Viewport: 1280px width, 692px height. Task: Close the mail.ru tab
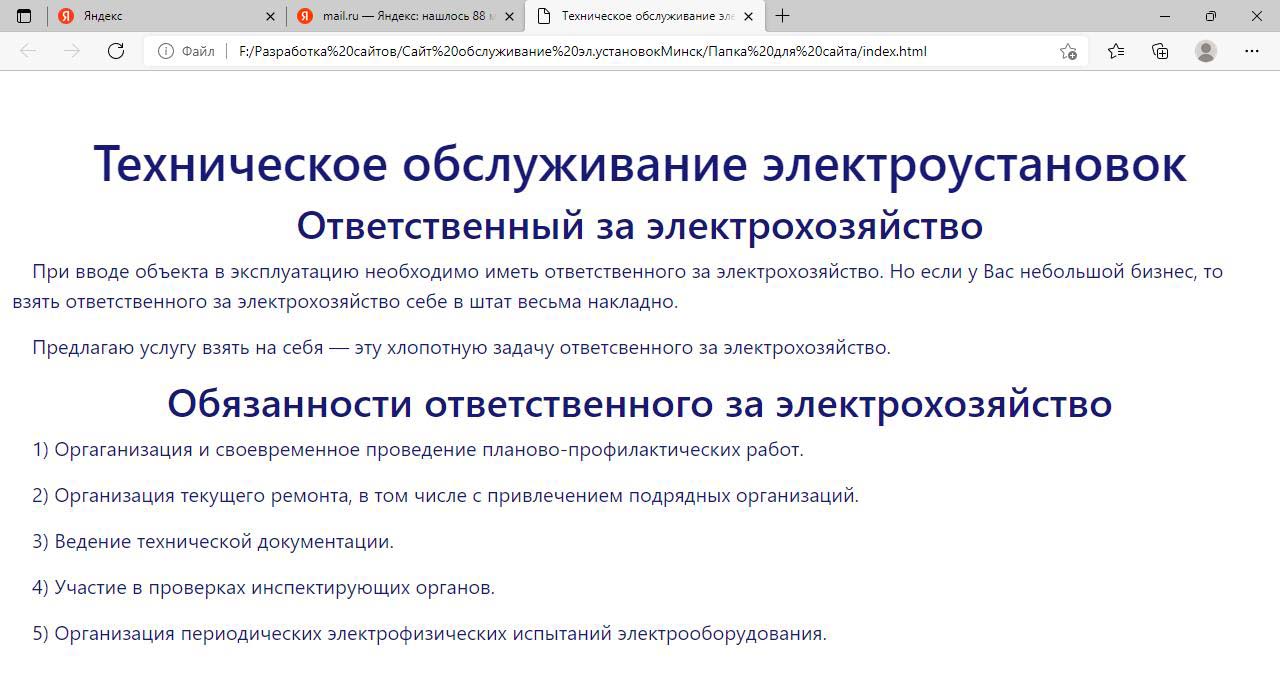point(510,16)
